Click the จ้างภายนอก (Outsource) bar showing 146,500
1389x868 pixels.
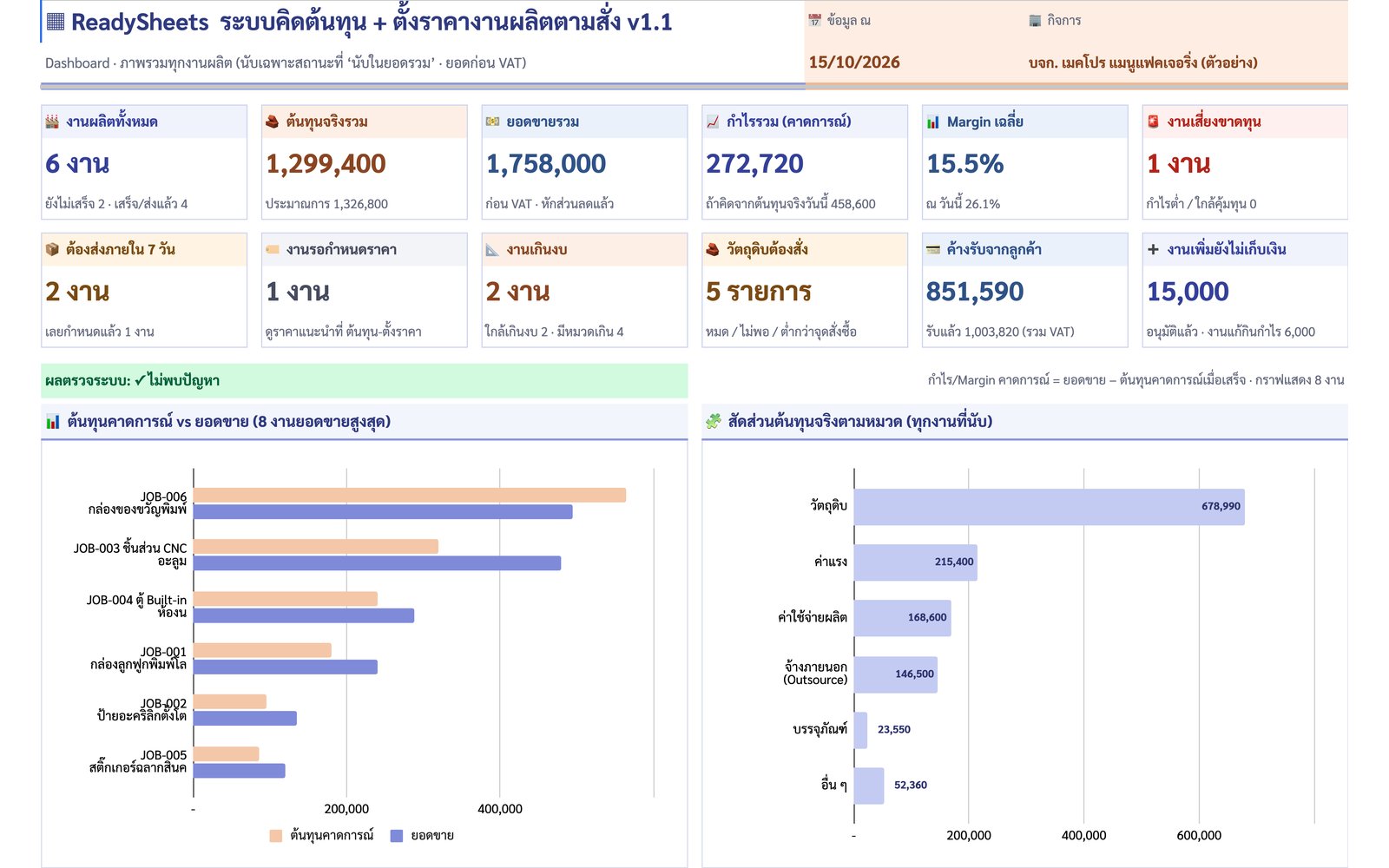[x=896, y=674]
